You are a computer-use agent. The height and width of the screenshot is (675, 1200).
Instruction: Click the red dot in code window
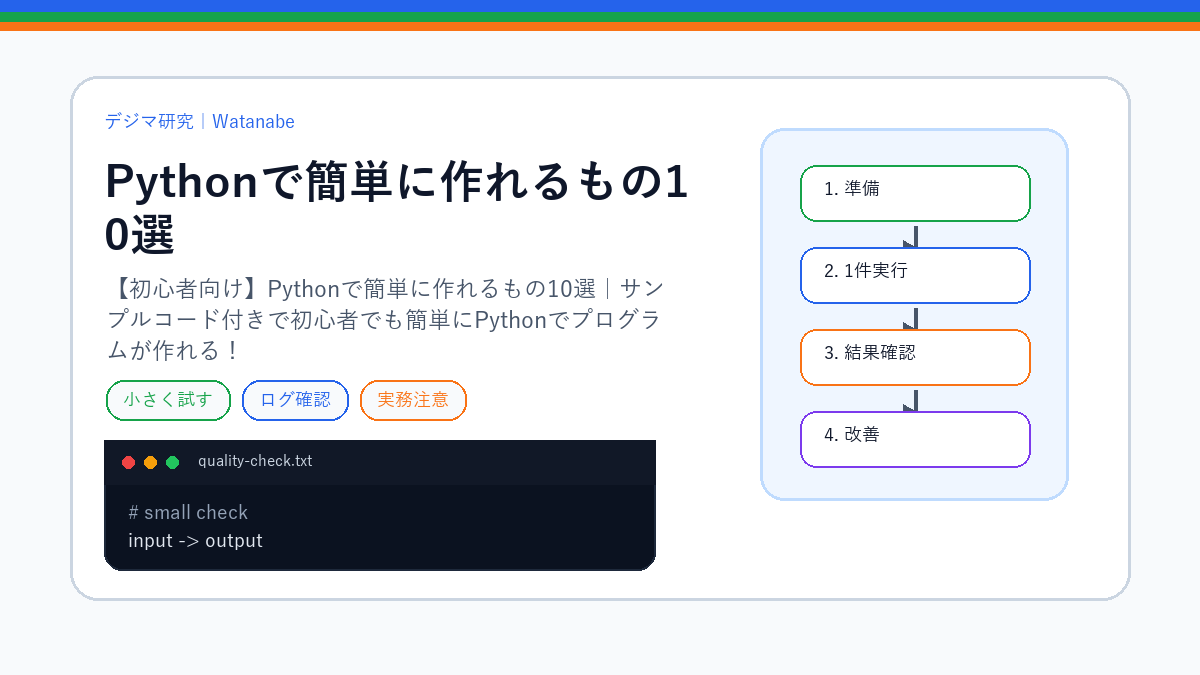128,462
